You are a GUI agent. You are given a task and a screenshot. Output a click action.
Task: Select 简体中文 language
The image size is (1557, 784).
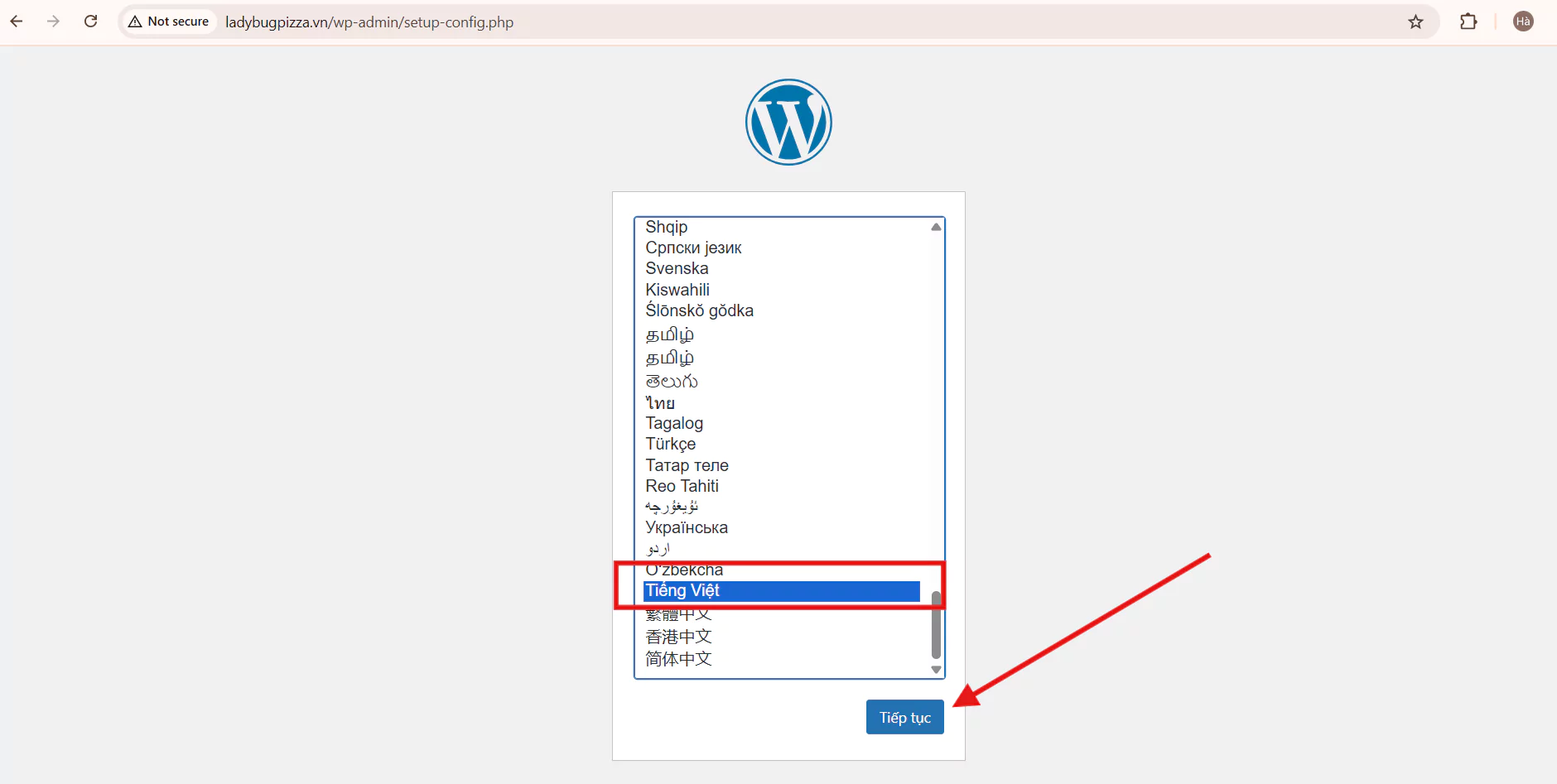(782, 659)
